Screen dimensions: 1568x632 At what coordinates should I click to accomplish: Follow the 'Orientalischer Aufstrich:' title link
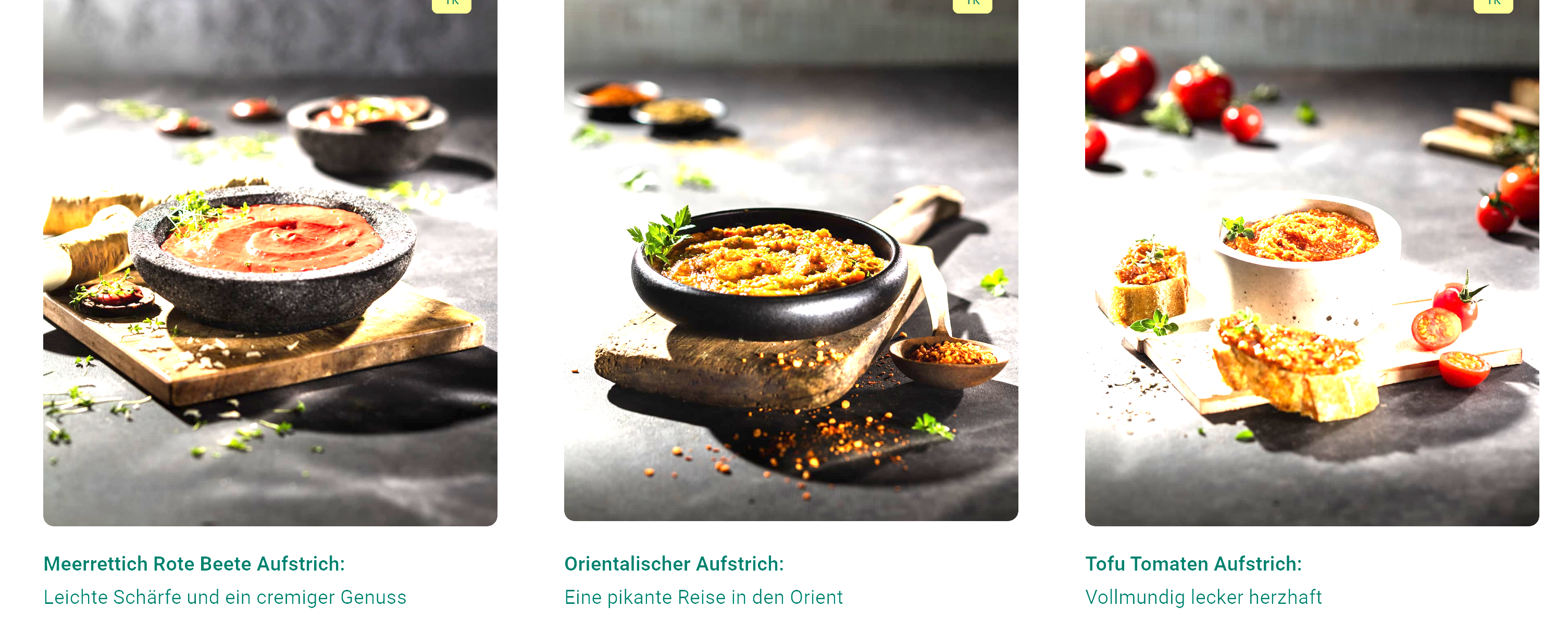(674, 564)
